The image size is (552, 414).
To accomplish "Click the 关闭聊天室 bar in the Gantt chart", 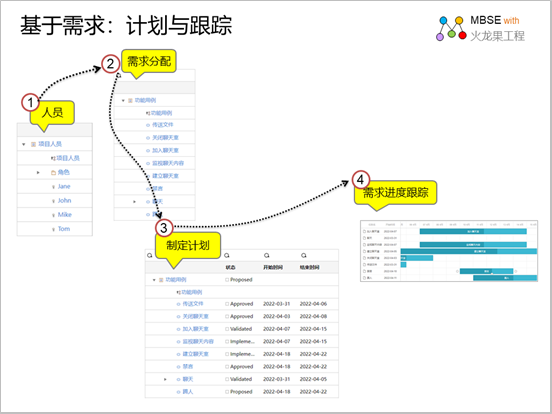I will pos(417,258).
